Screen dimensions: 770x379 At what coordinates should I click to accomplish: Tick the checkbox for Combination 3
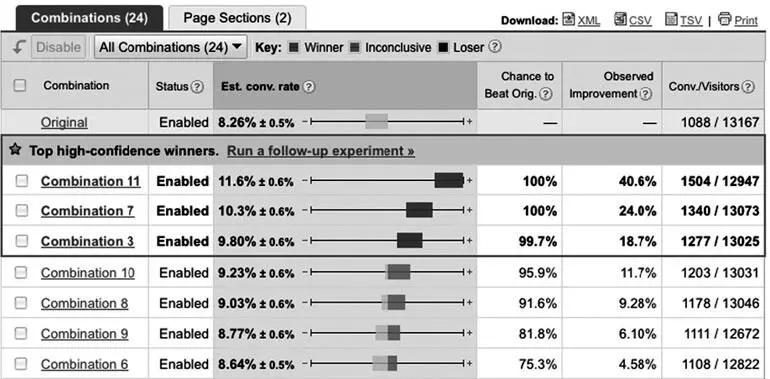tap(21, 241)
